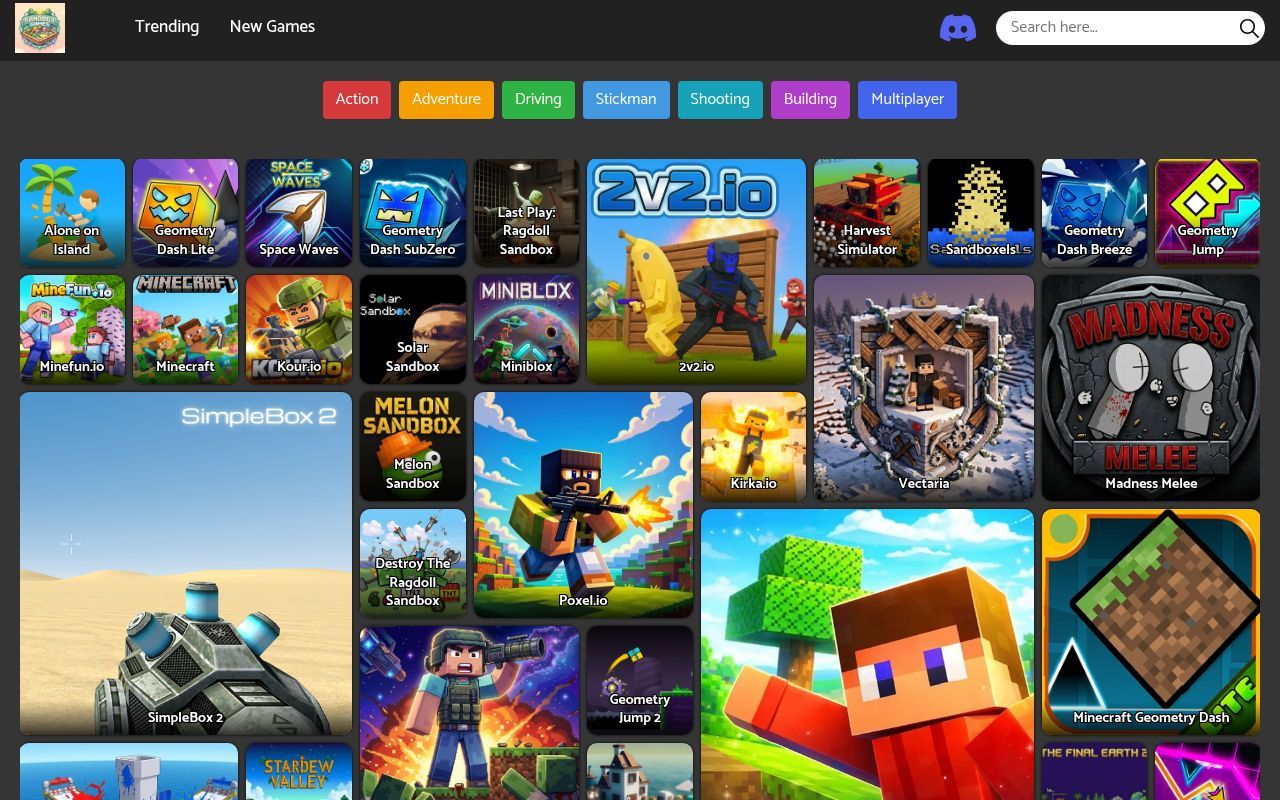The image size is (1280, 800).
Task: Launch the Solar Sandbox game
Action: 413,329
